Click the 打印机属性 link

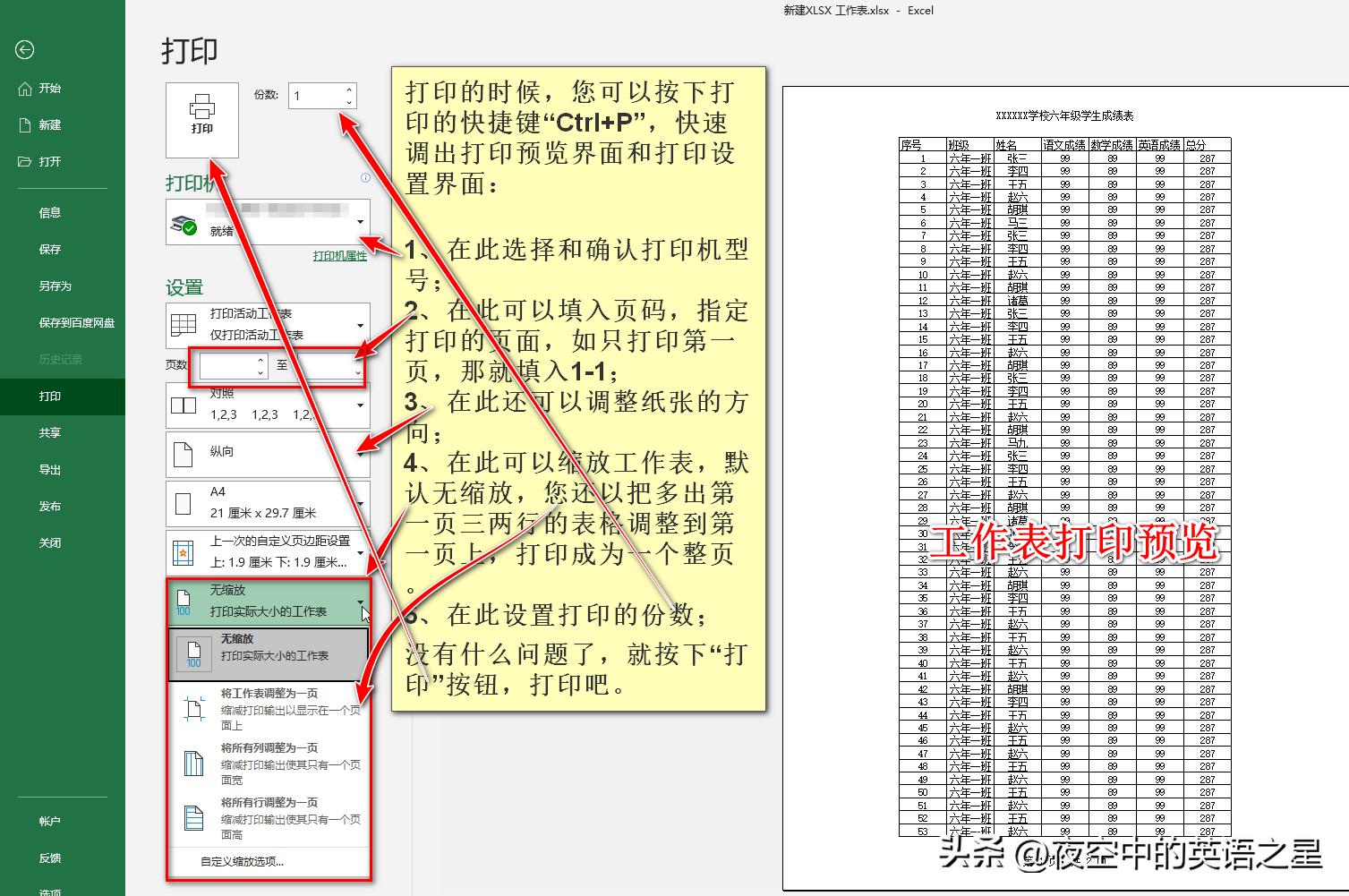(x=339, y=257)
